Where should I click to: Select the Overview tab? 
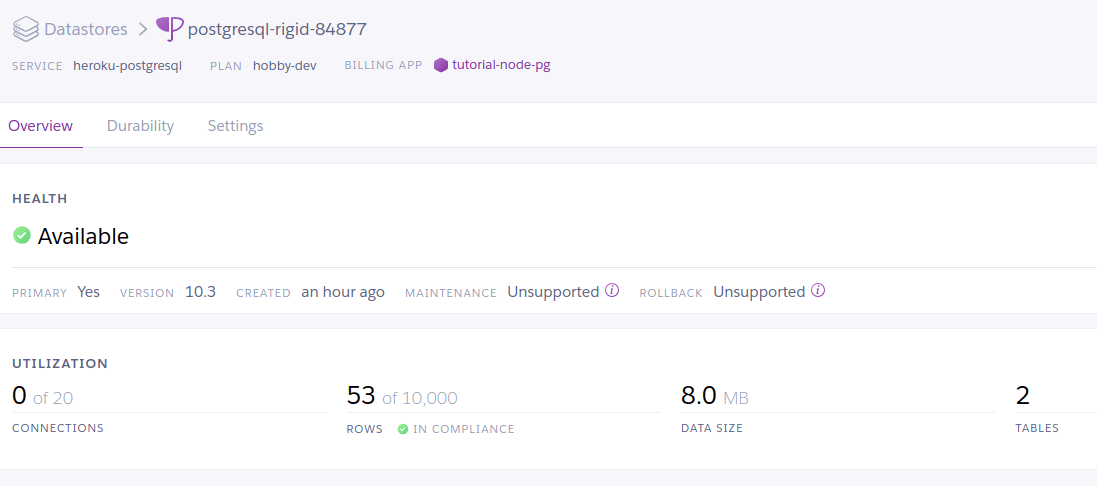pos(41,126)
